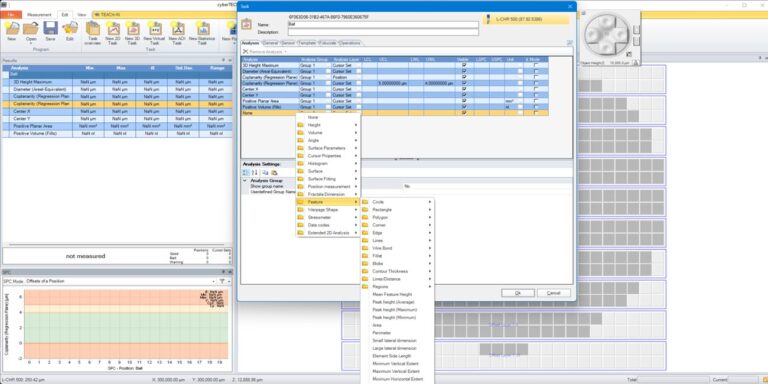Expand the Warpage Shape submenu
This screenshot has height=384, width=768.
click(x=328, y=210)
